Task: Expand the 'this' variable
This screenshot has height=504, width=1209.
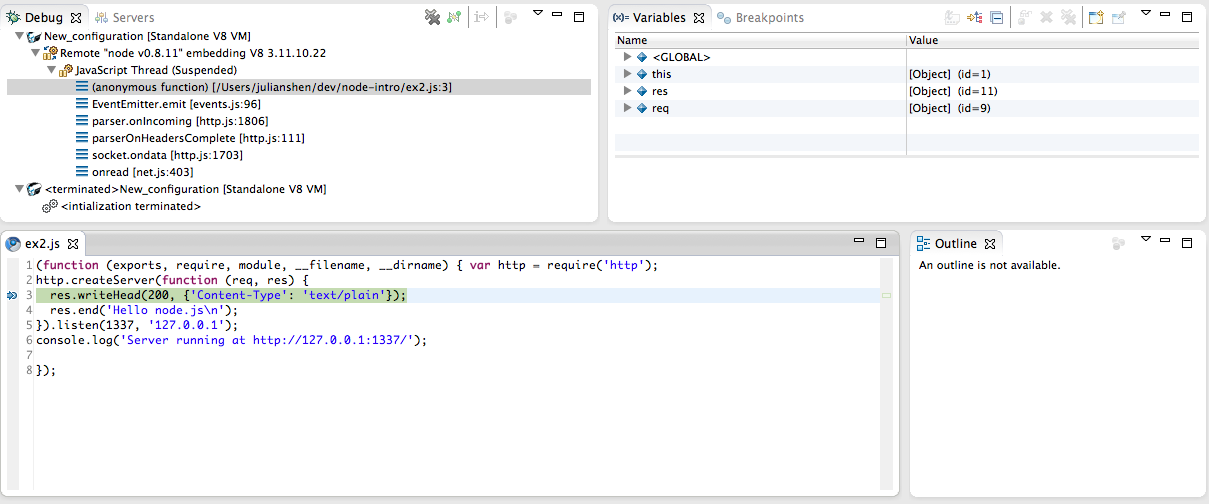Action: (x=627, y=74)
